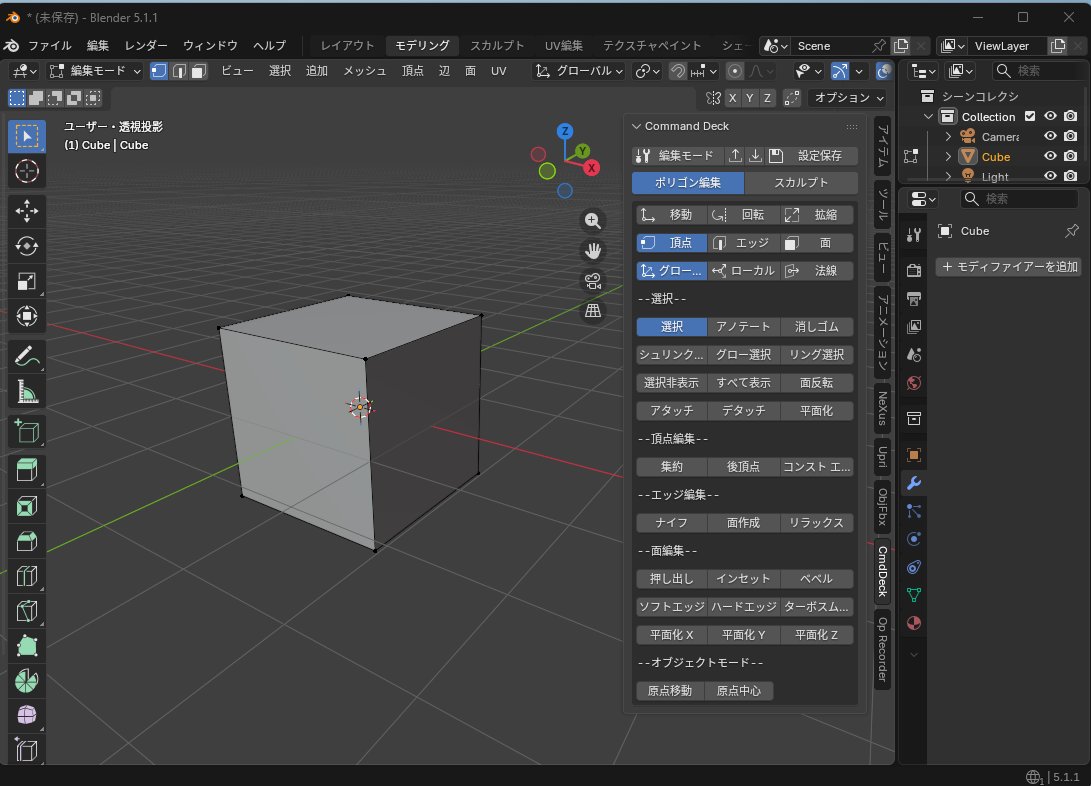Toggle snapping magnet in header
1091x786 pixels.
[x=677, y=71]
